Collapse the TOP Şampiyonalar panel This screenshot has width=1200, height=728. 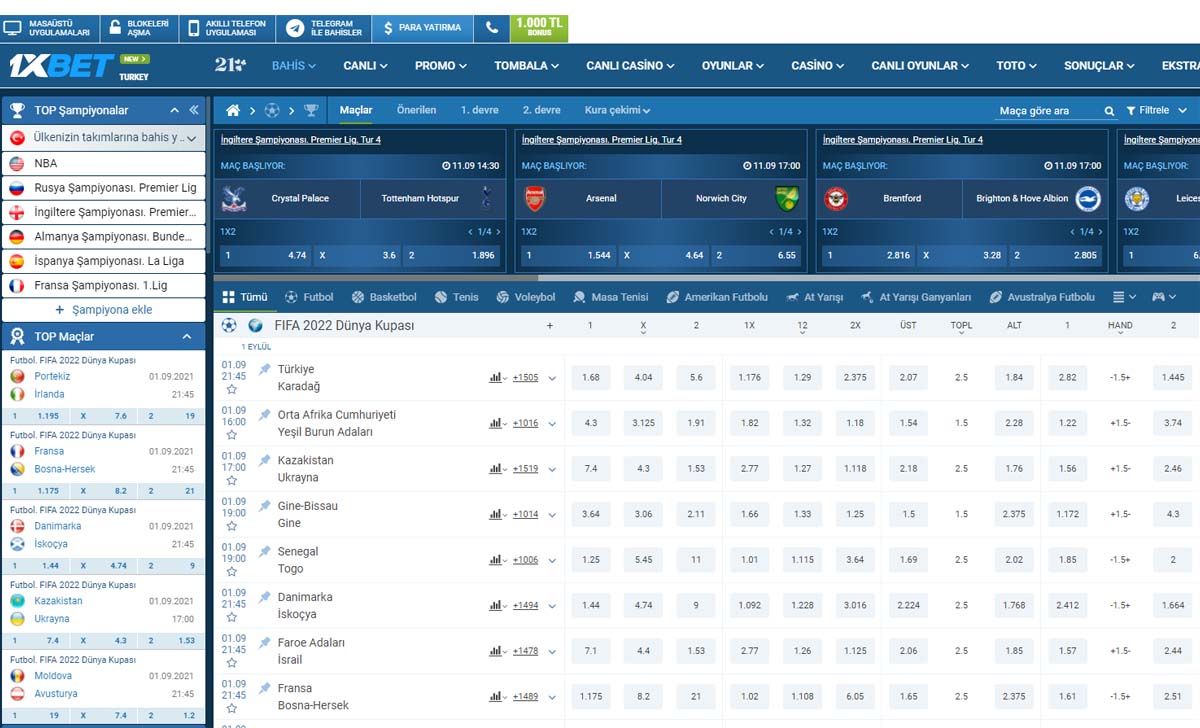coord(175,110)
